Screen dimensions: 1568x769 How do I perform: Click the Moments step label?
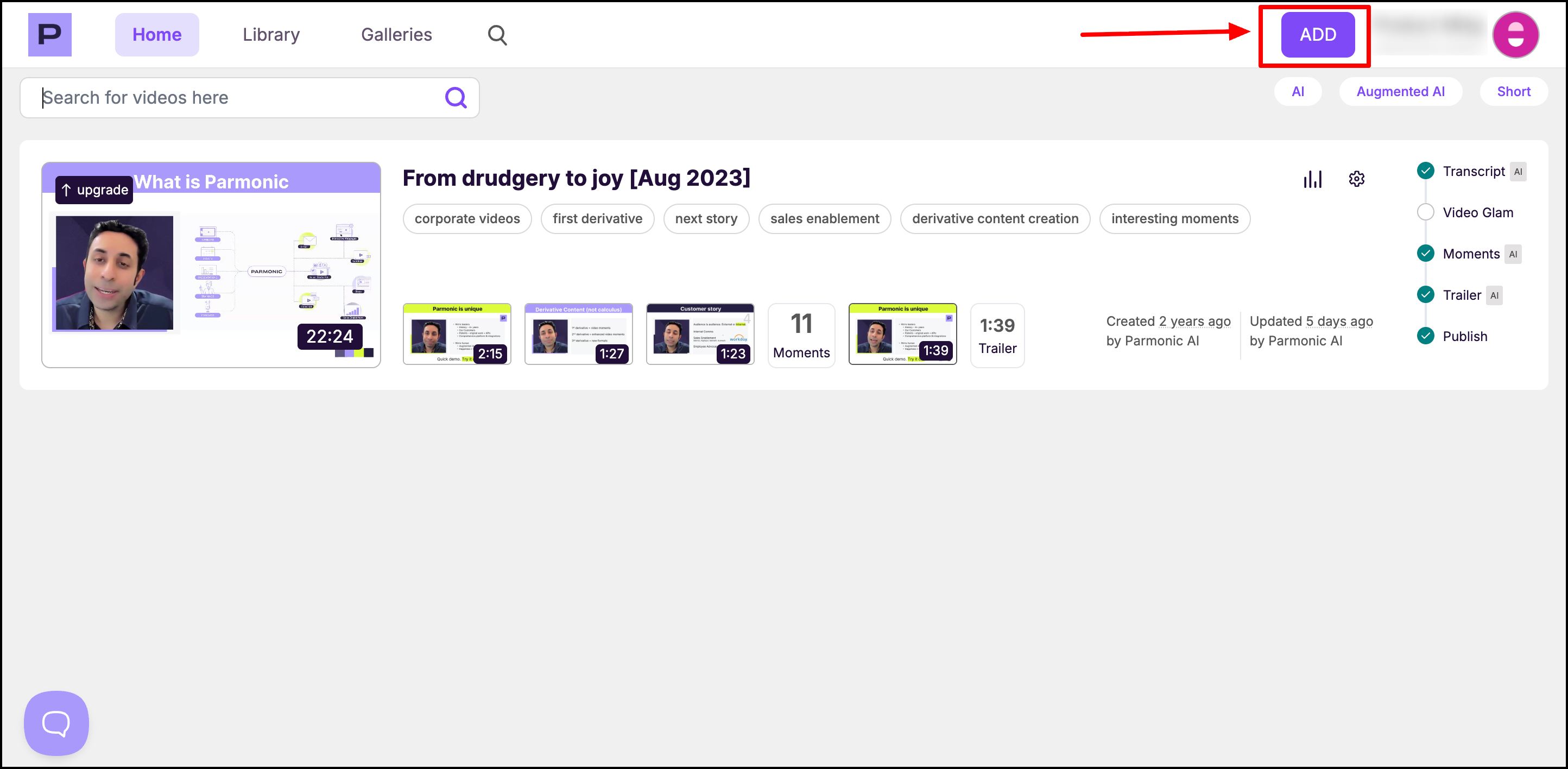coord(1471,254)
